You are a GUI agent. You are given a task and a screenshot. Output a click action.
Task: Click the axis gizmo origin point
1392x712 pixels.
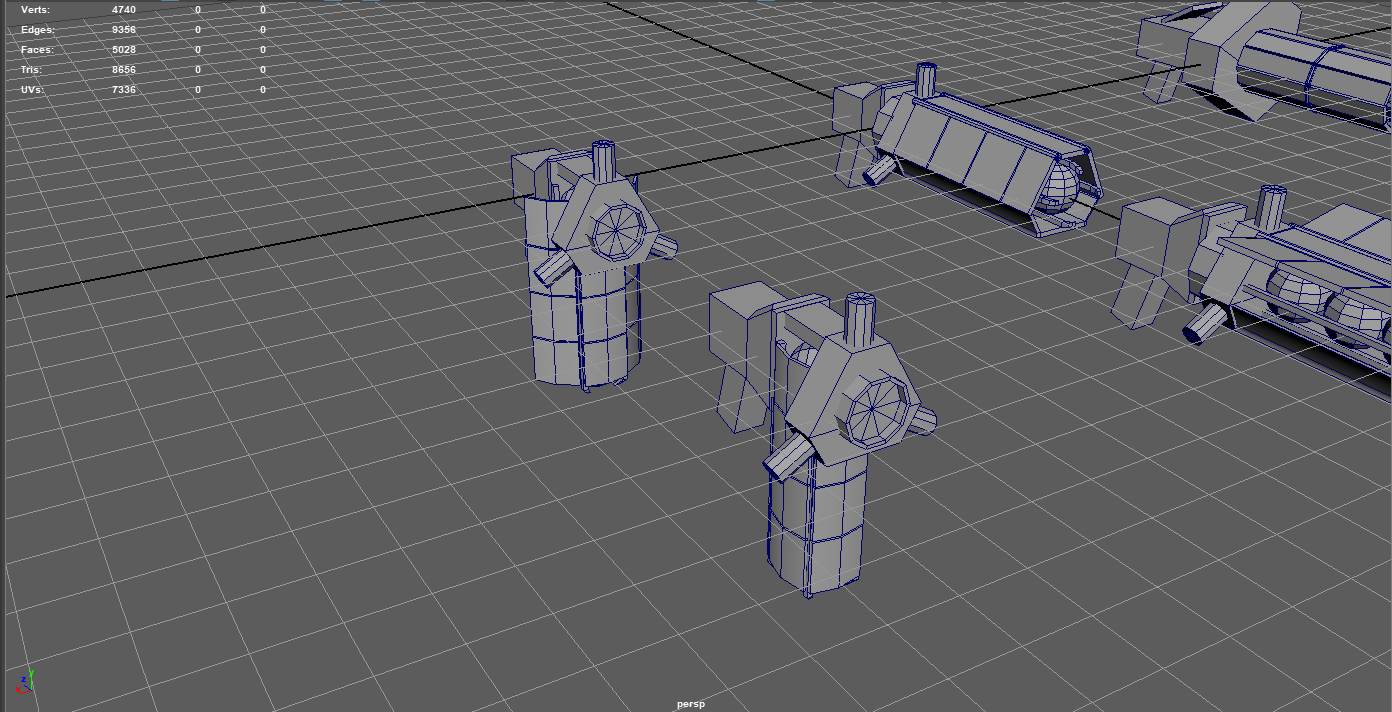pos(31,690)
